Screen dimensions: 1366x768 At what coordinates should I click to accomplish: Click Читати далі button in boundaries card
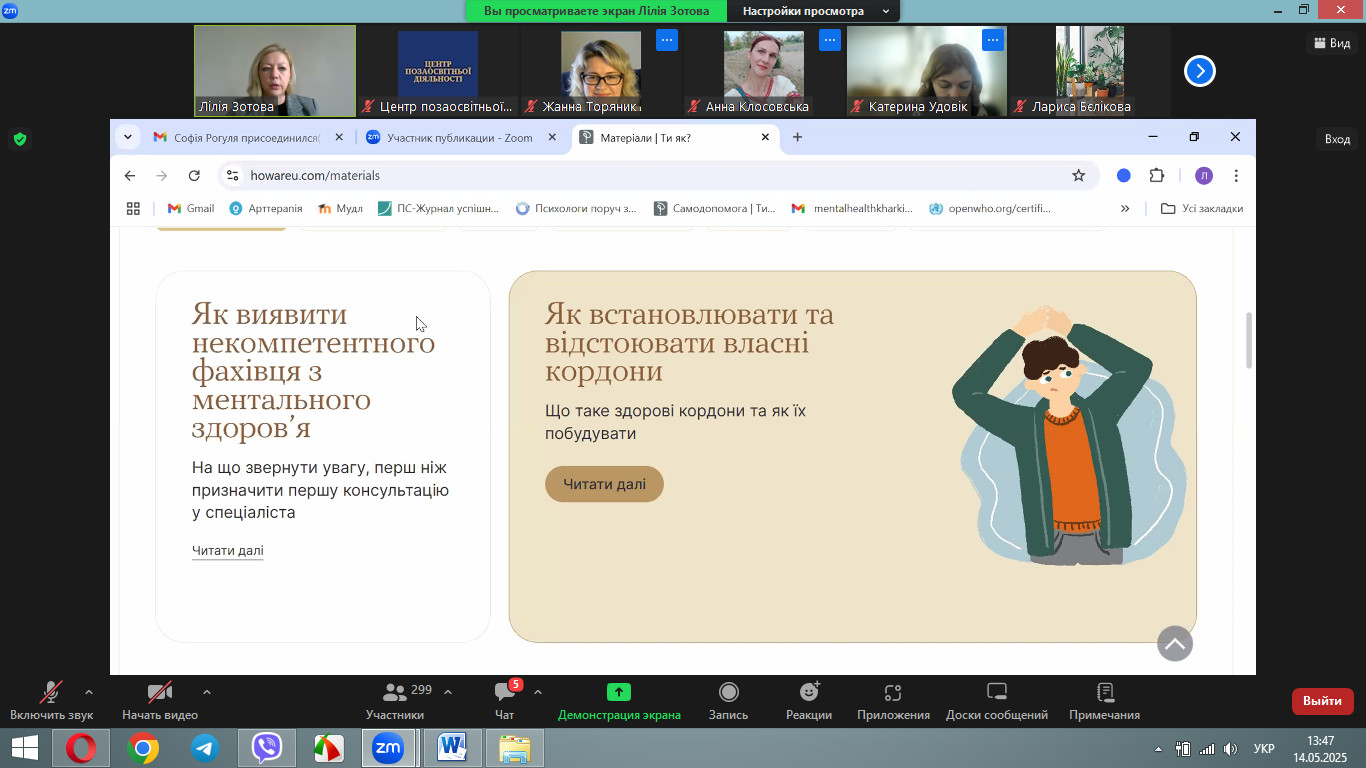(604, 484)
